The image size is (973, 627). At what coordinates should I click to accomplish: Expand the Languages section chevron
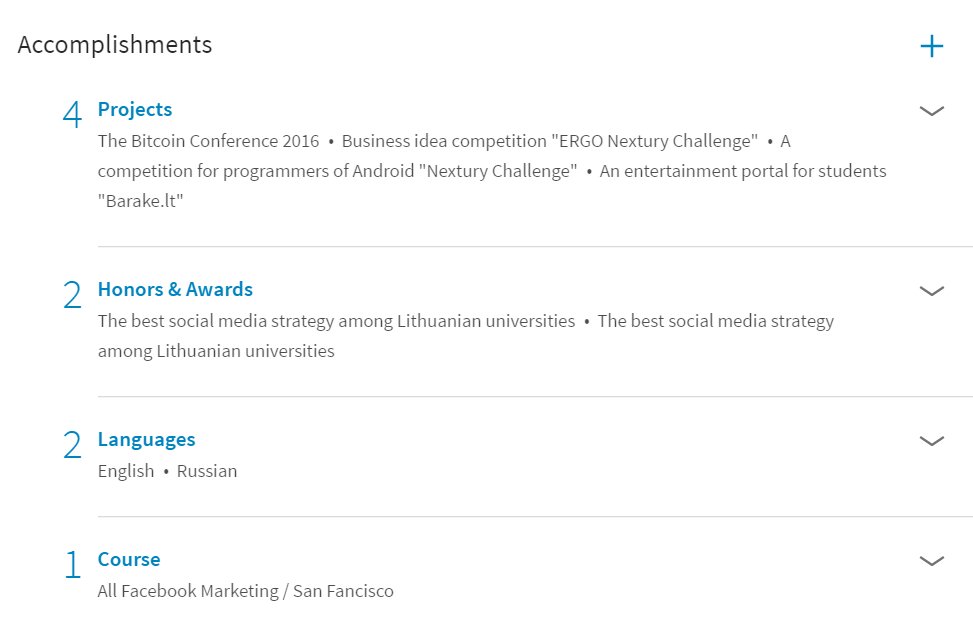click(931, 441)
